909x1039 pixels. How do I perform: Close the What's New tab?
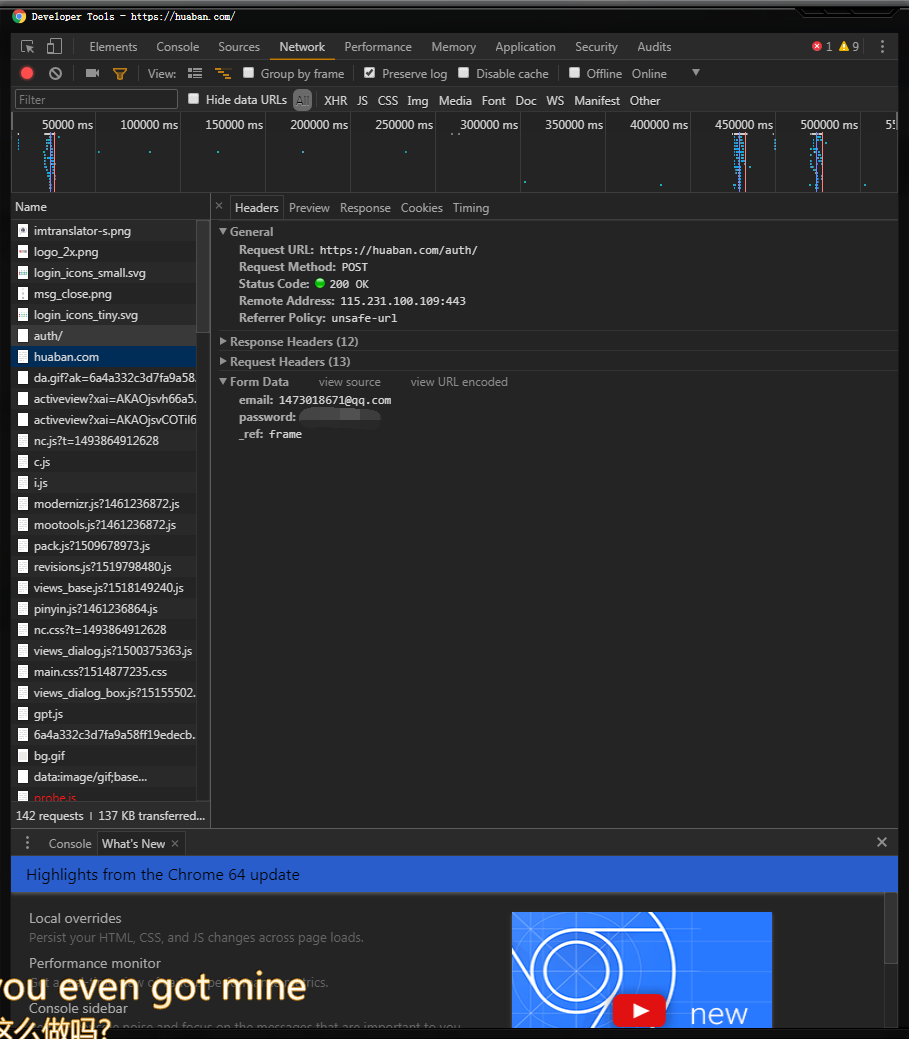pos(175,844)
